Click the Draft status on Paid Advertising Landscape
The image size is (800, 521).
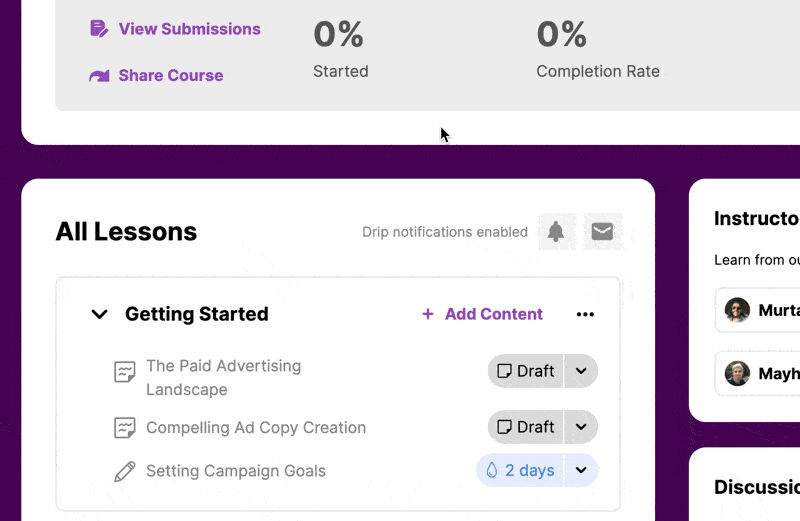tap(526, 371)
